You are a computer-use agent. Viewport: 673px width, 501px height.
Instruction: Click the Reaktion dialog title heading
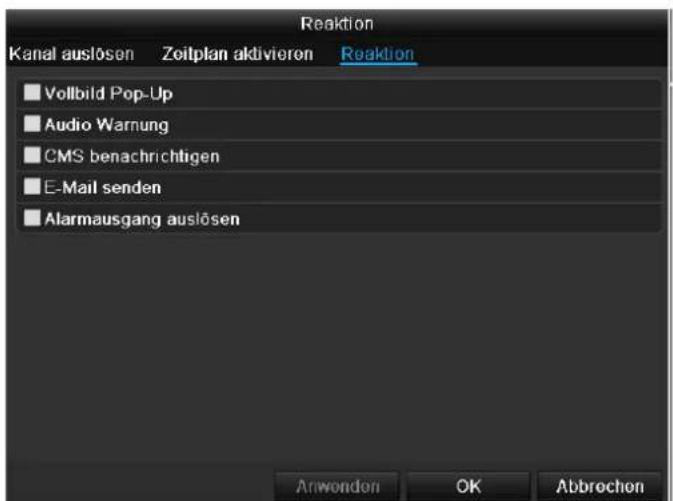click(337, 24)
